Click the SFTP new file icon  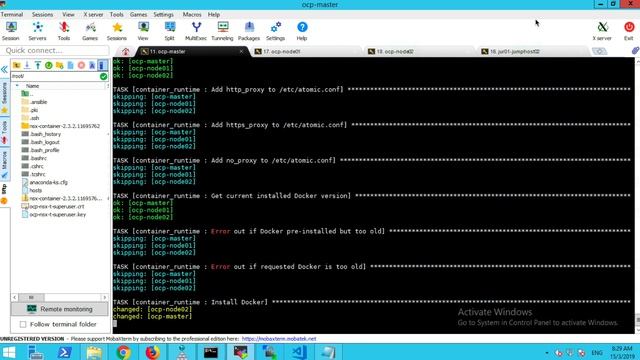coord(70,65)
